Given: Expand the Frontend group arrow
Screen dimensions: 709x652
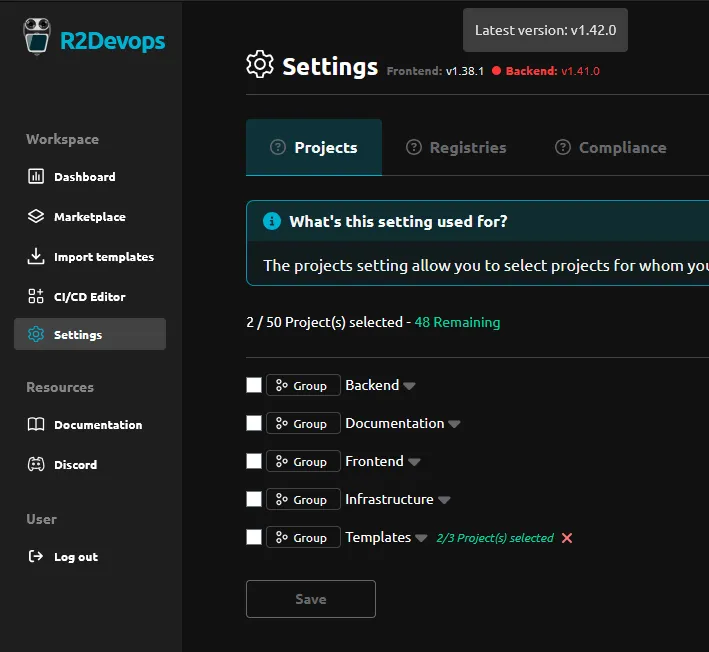Looking at the screenshot, I should [x=414, y=462].
